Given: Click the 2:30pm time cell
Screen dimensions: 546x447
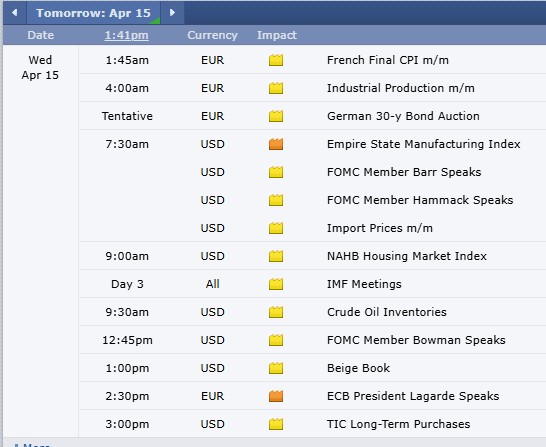Looking at the screenshot, I should tap(127, 396).
